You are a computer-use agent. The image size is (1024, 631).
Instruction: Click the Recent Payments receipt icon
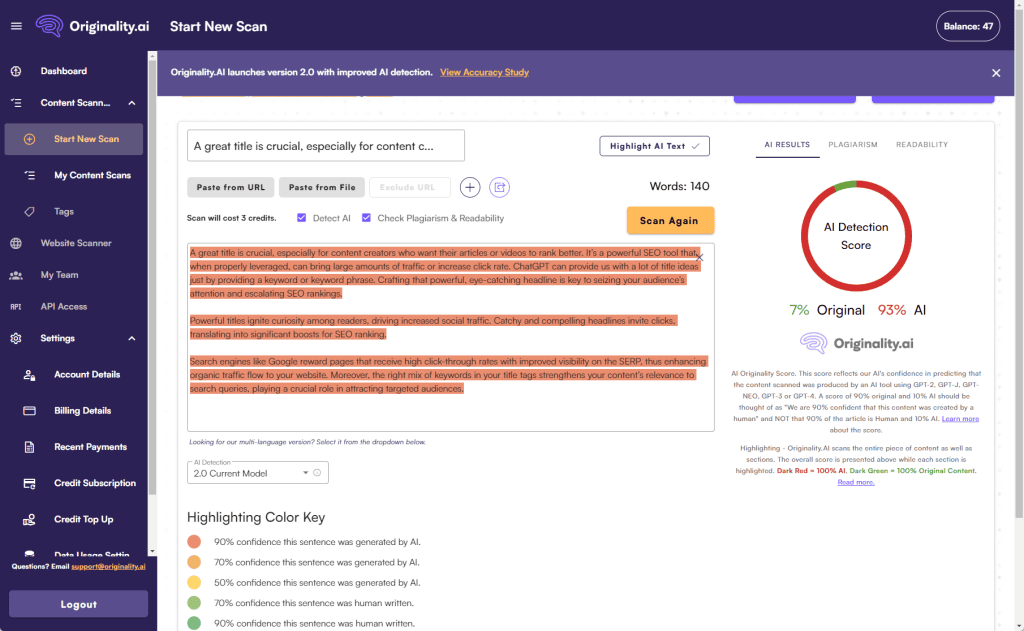tap(29, 447)
